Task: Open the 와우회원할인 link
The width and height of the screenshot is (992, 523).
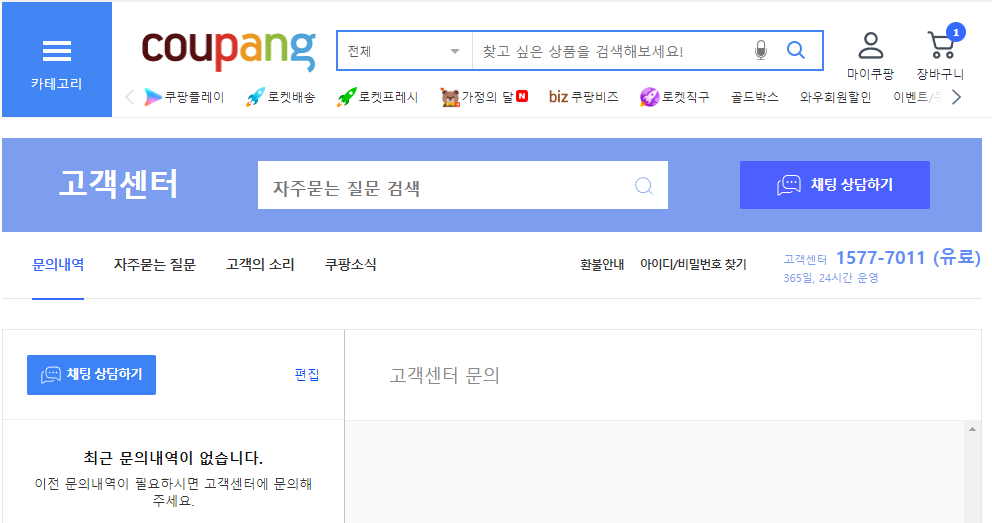Action: 835,97
